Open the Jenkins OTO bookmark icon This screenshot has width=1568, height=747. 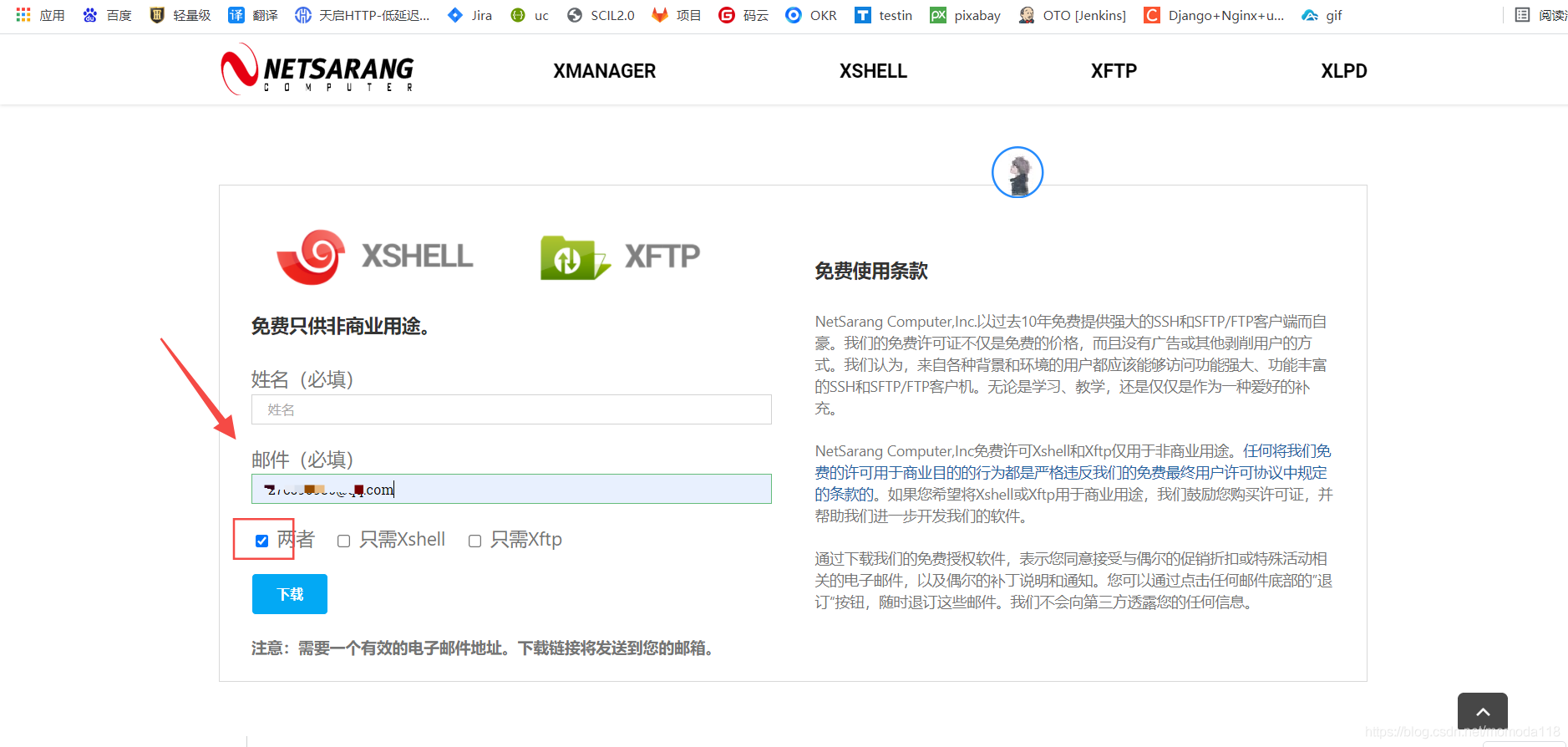click(1027, 15)
